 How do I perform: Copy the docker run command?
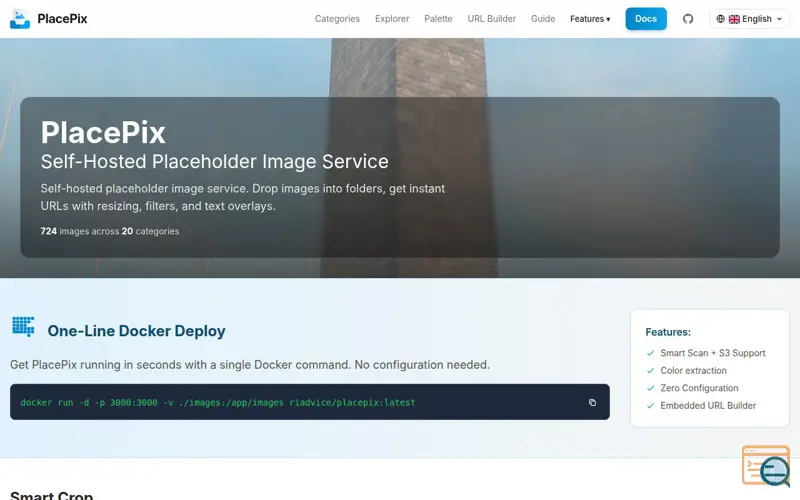592,403
